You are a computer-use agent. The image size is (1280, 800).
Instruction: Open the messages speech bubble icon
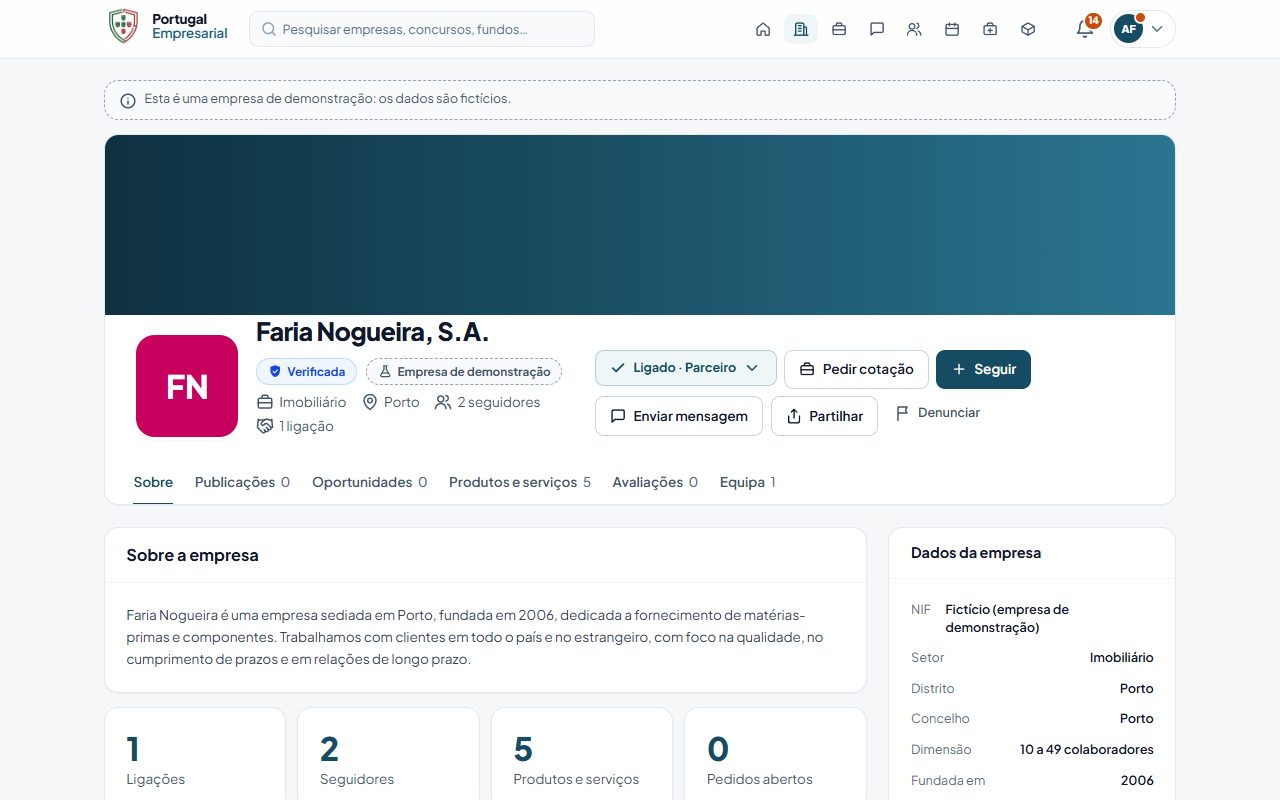coord(877,29)
